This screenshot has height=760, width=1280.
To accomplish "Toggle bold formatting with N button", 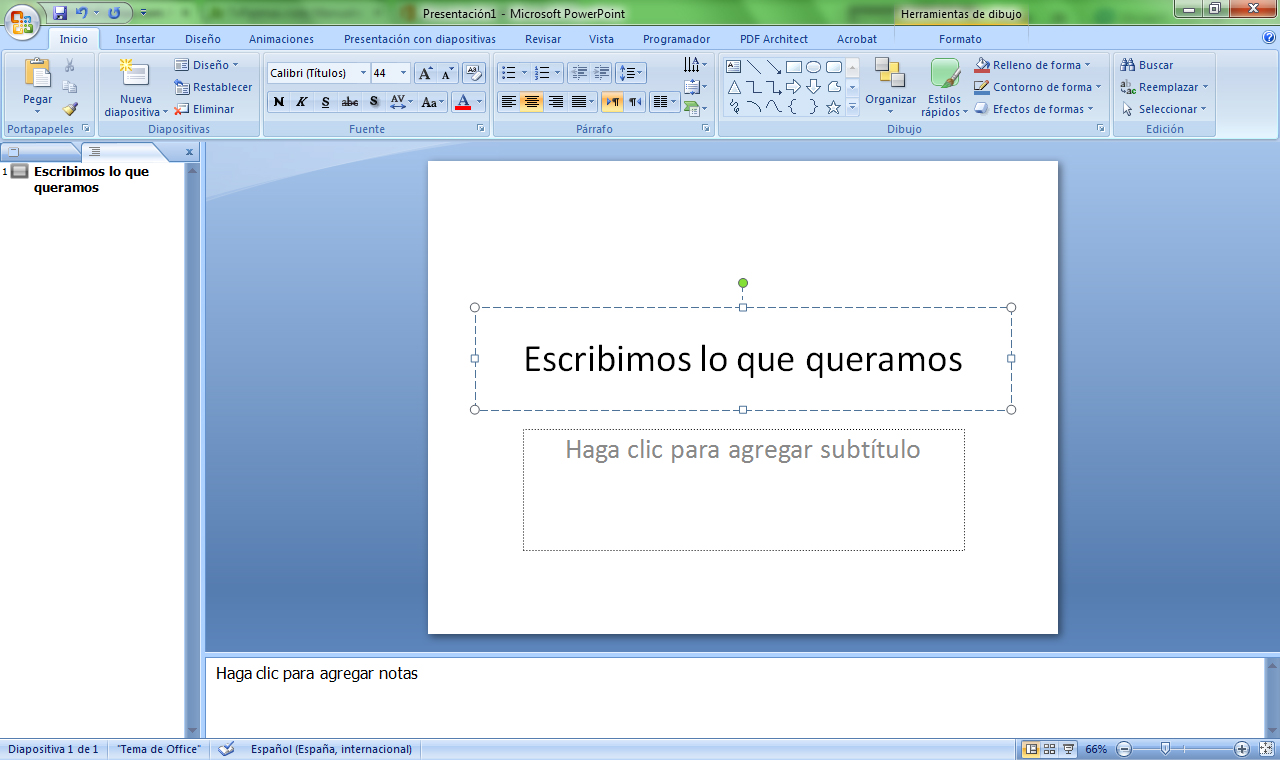I will [x=279, y=102].
